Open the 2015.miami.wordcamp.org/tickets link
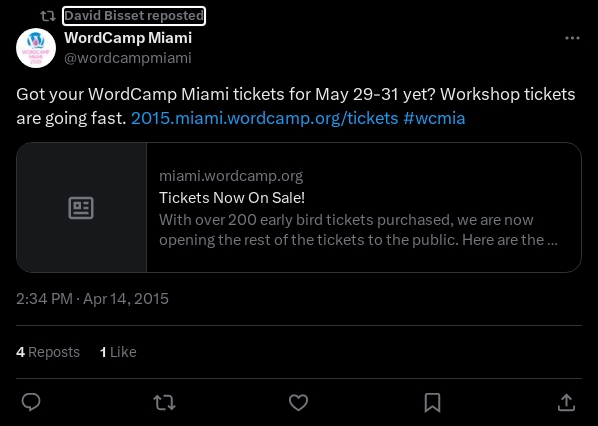Viewport: 598px width, 426px height. pyautogui.click(x=265, y=118)
